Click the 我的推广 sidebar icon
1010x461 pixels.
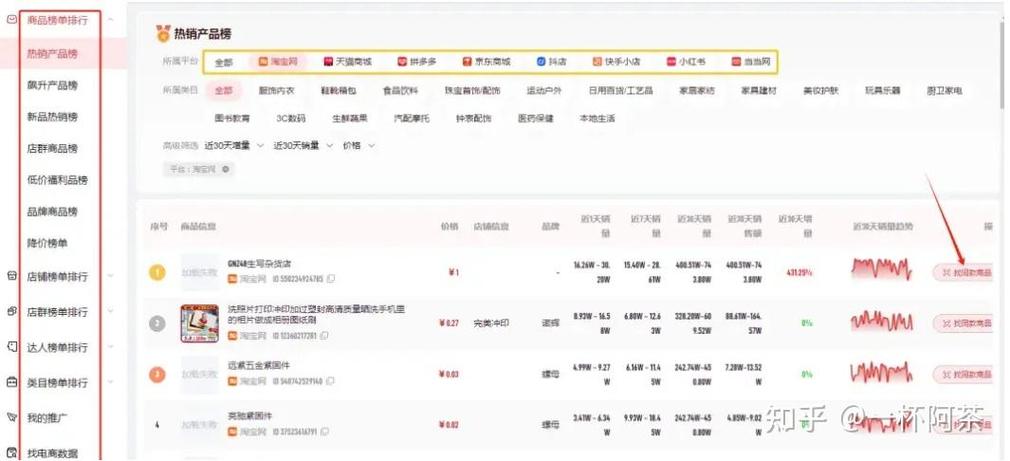11,417
